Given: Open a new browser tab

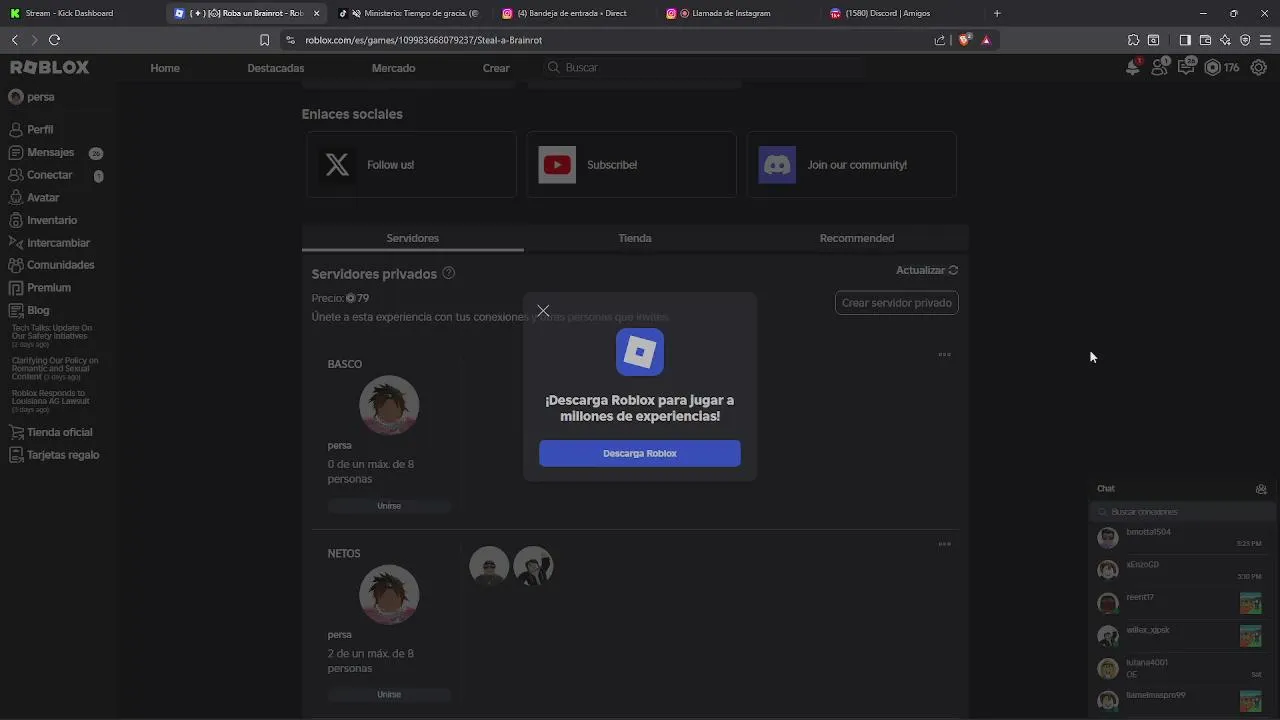Looking at the screenshot, I should click(x=997, y=13).
